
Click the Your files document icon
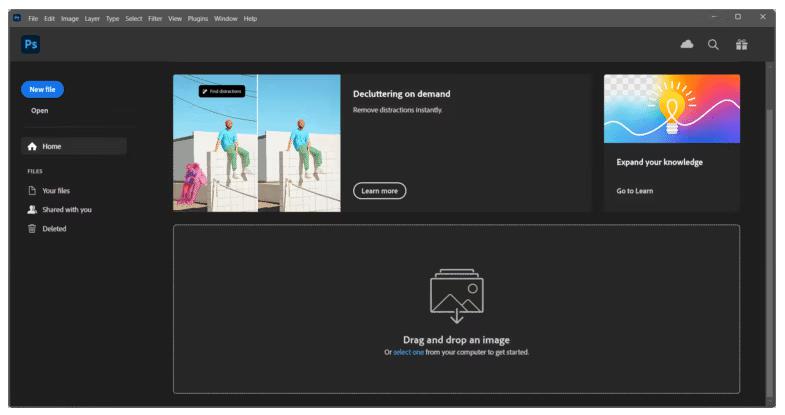(x=32, y=190)
